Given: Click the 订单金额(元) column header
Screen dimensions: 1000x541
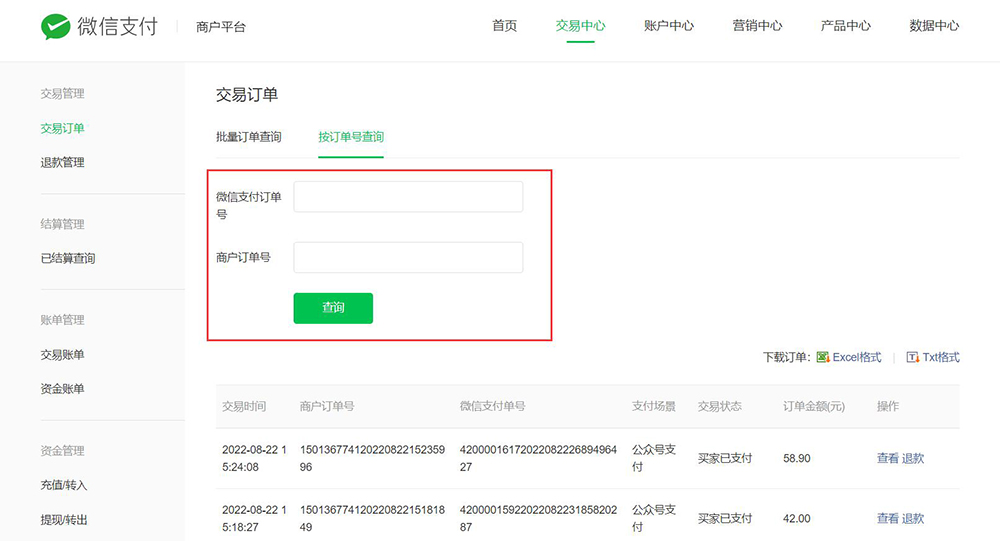Looking at the screenshot, I should click(x=814, y=406).
